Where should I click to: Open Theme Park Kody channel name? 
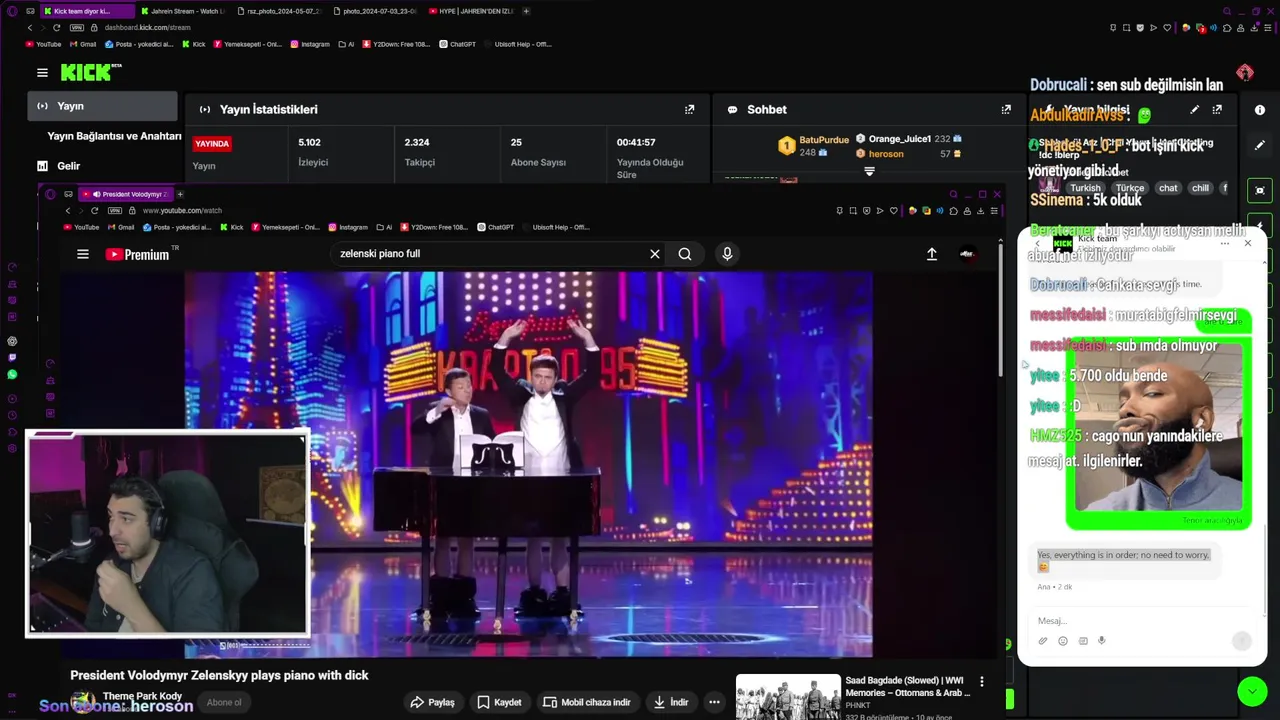click(x=142, y=696)
